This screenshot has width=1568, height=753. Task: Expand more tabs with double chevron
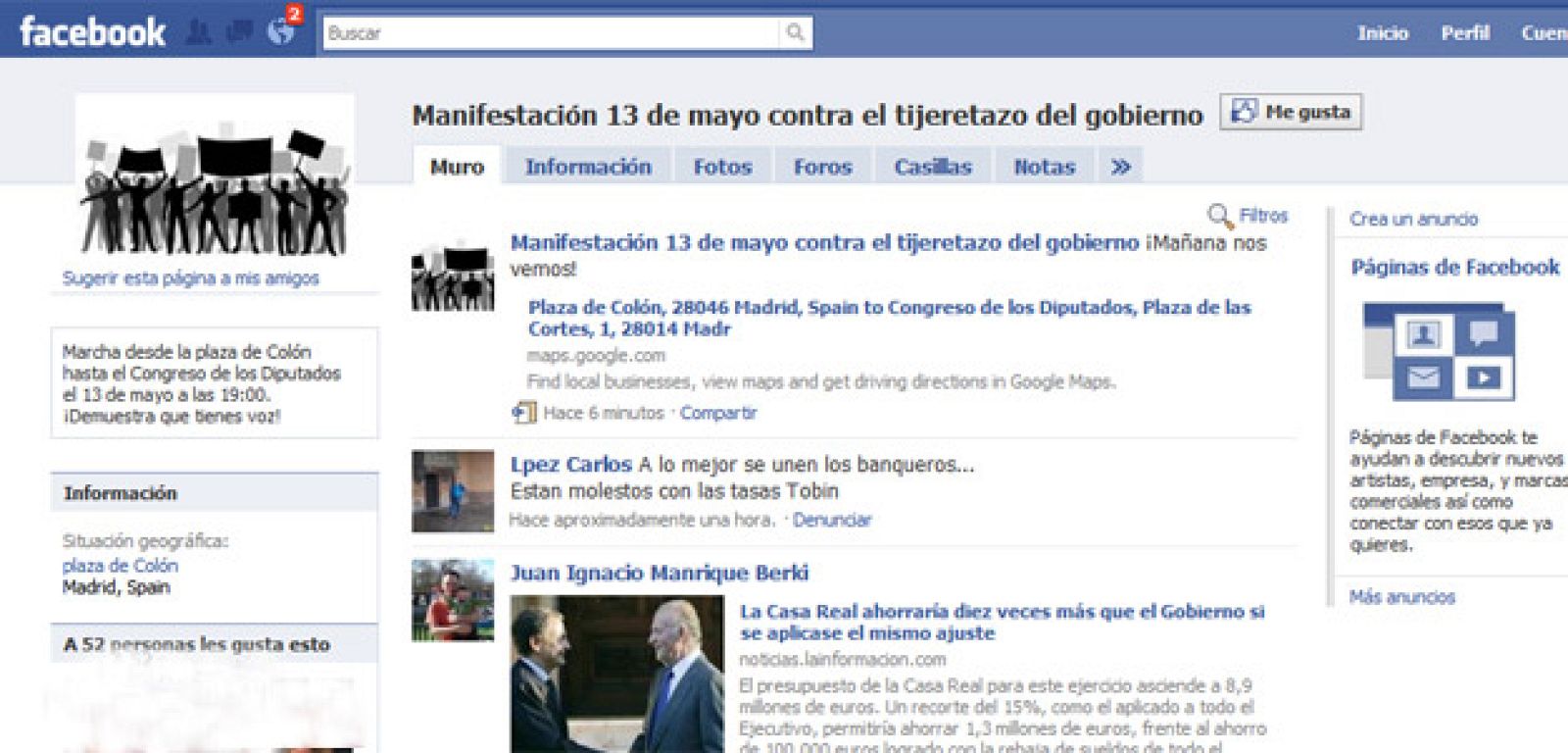coord(1121,167)
